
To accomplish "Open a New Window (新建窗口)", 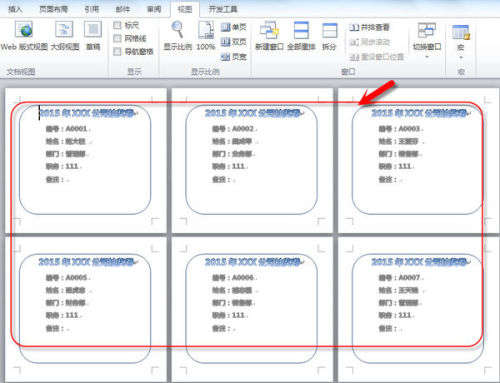I will [269, 36].
